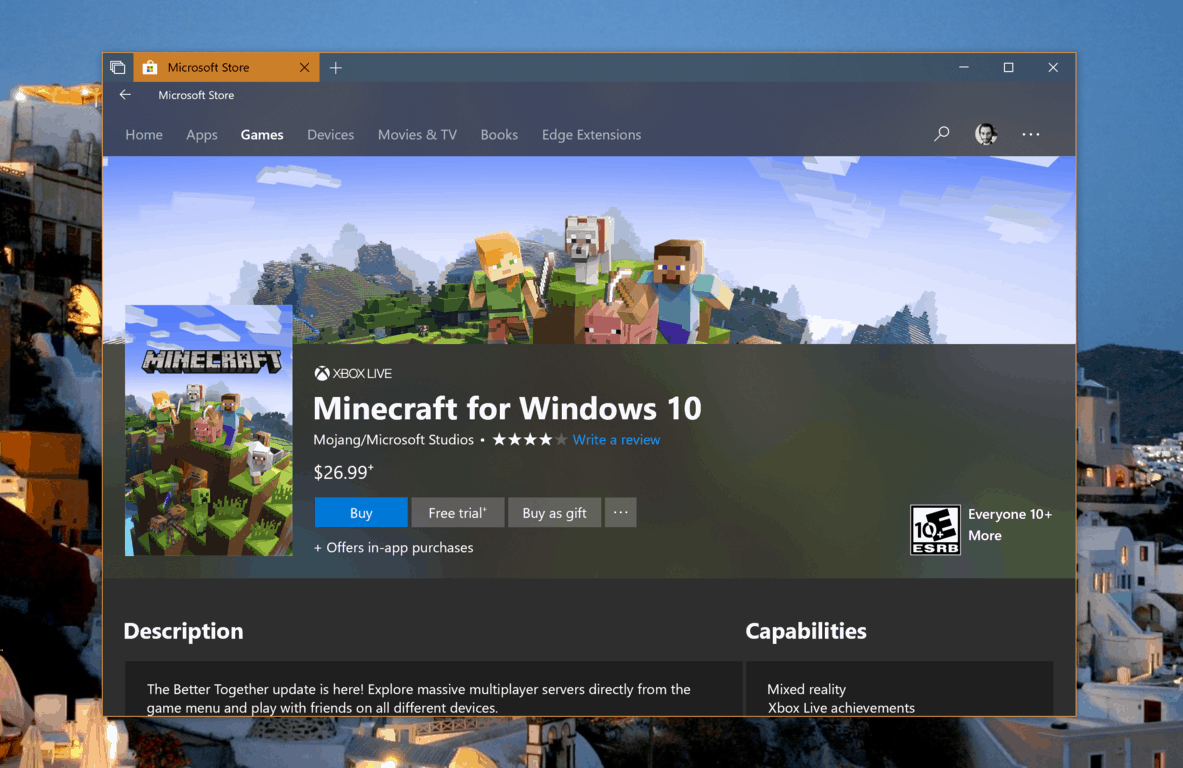Open the Store's three-dot More menu
Screen dimensions: 1183x768
(x=1031, y=134)
